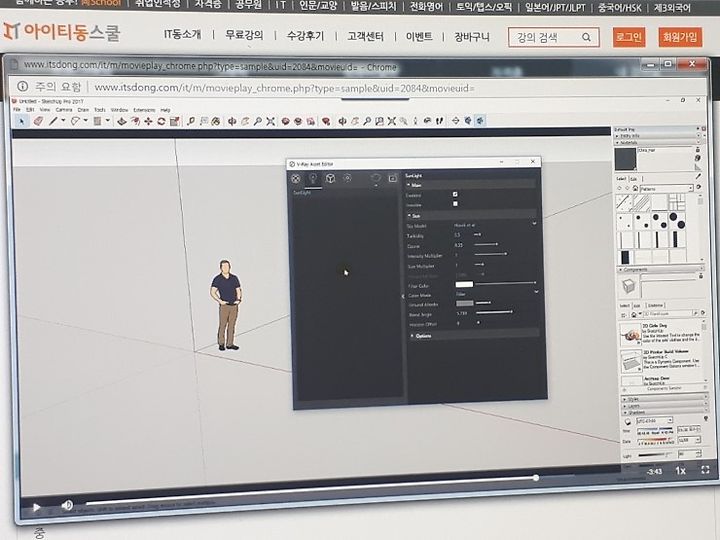
Task: Open UTC time zone dropdown in Shadows
Action: coord(654,421)
